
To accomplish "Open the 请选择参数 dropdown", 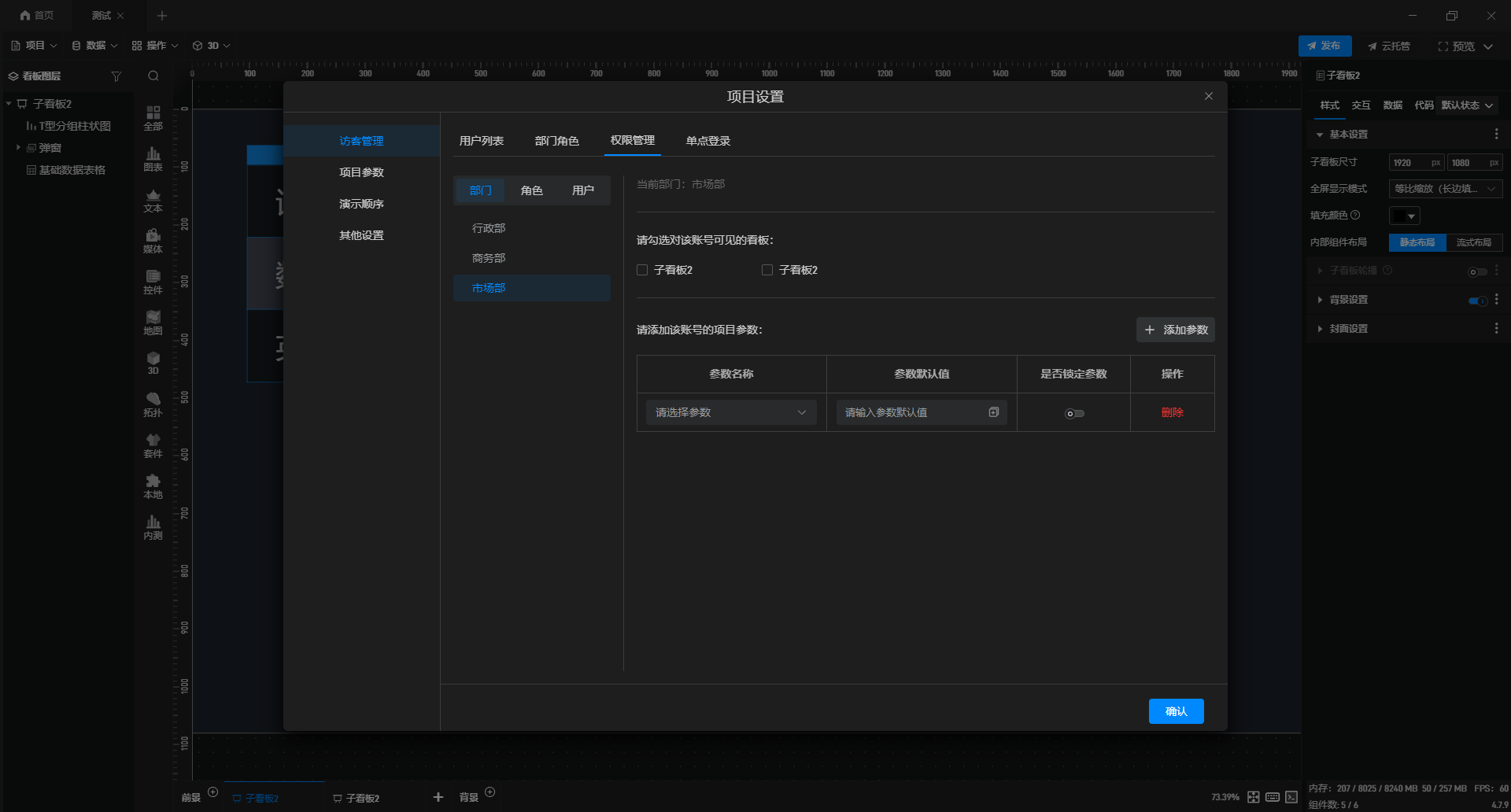I will click(x=731, y=412).
